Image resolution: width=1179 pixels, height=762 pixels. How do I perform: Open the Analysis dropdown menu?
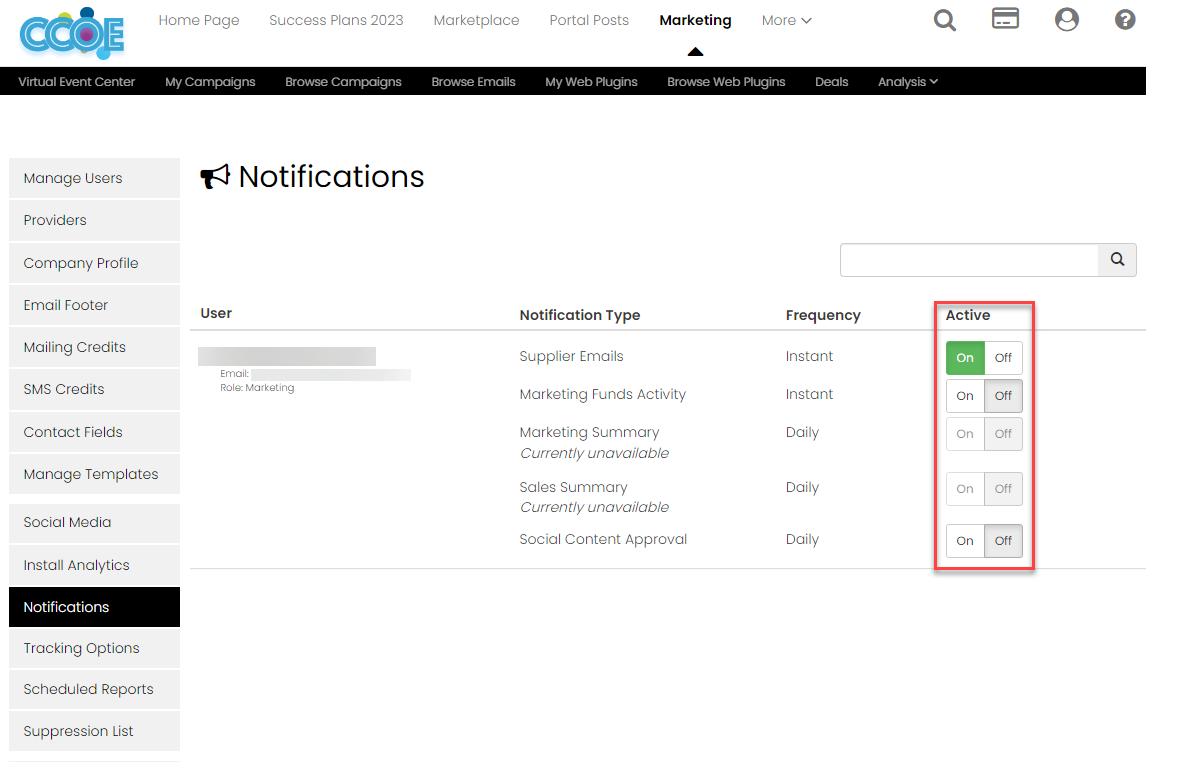pyautogui.click(x=906, y=81)
